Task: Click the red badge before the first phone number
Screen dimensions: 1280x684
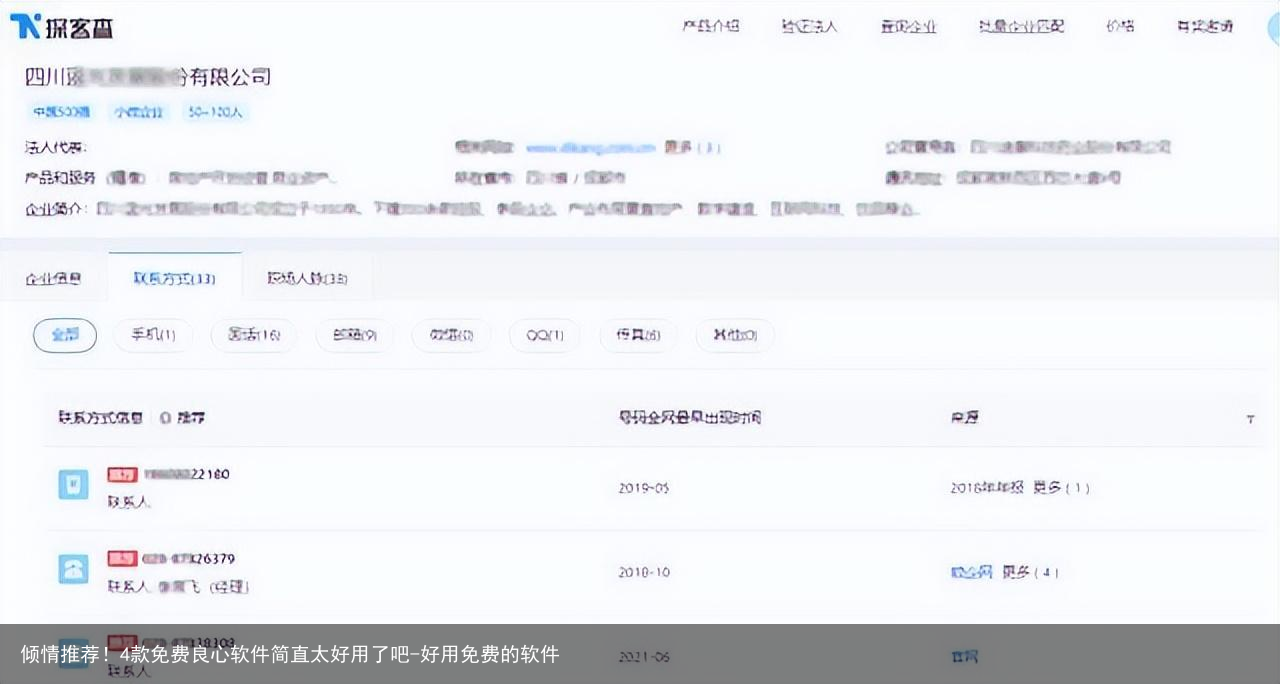Action: point(122,474)
